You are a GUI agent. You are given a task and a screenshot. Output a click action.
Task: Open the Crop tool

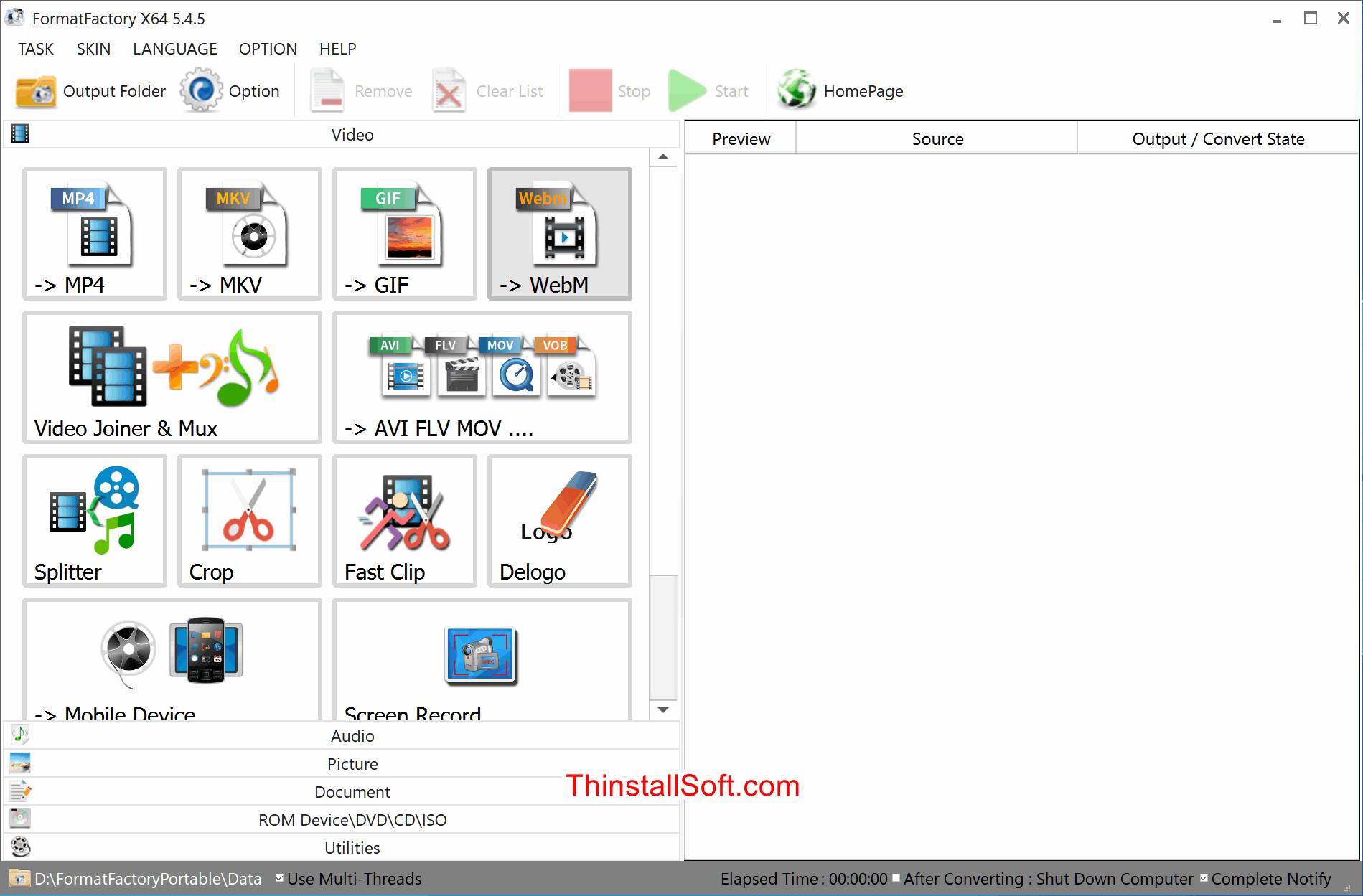250,521
